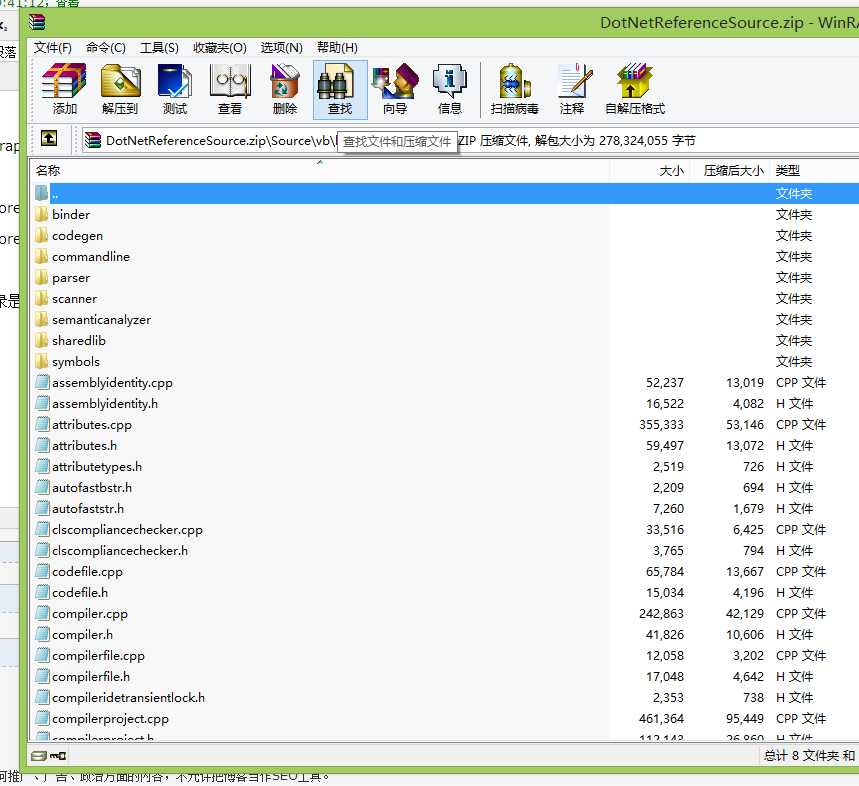Click the archive icon in address bar
The image size is (859, 786).
click(93, 140)
